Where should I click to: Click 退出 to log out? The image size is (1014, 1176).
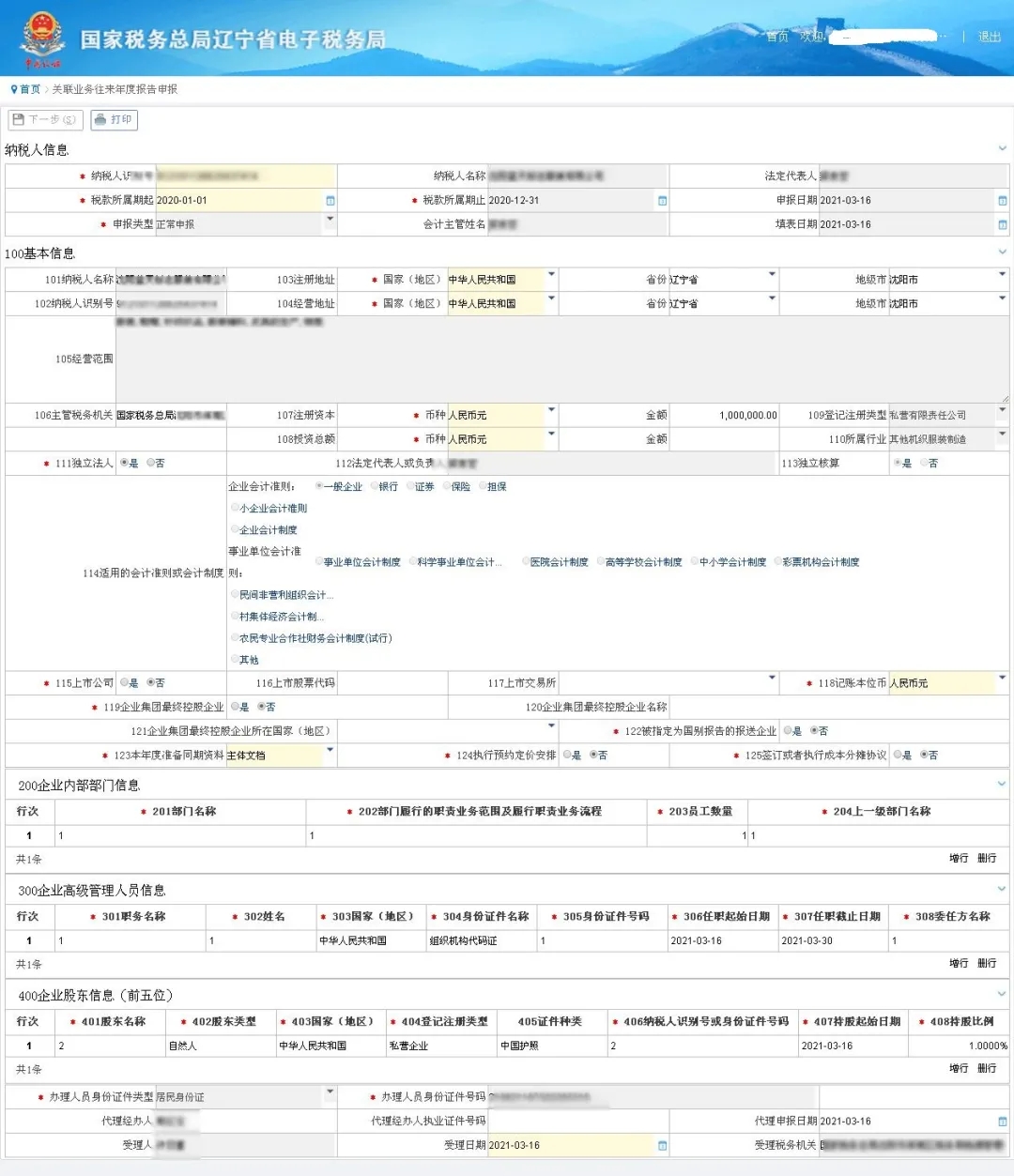(x=989, y=37)
